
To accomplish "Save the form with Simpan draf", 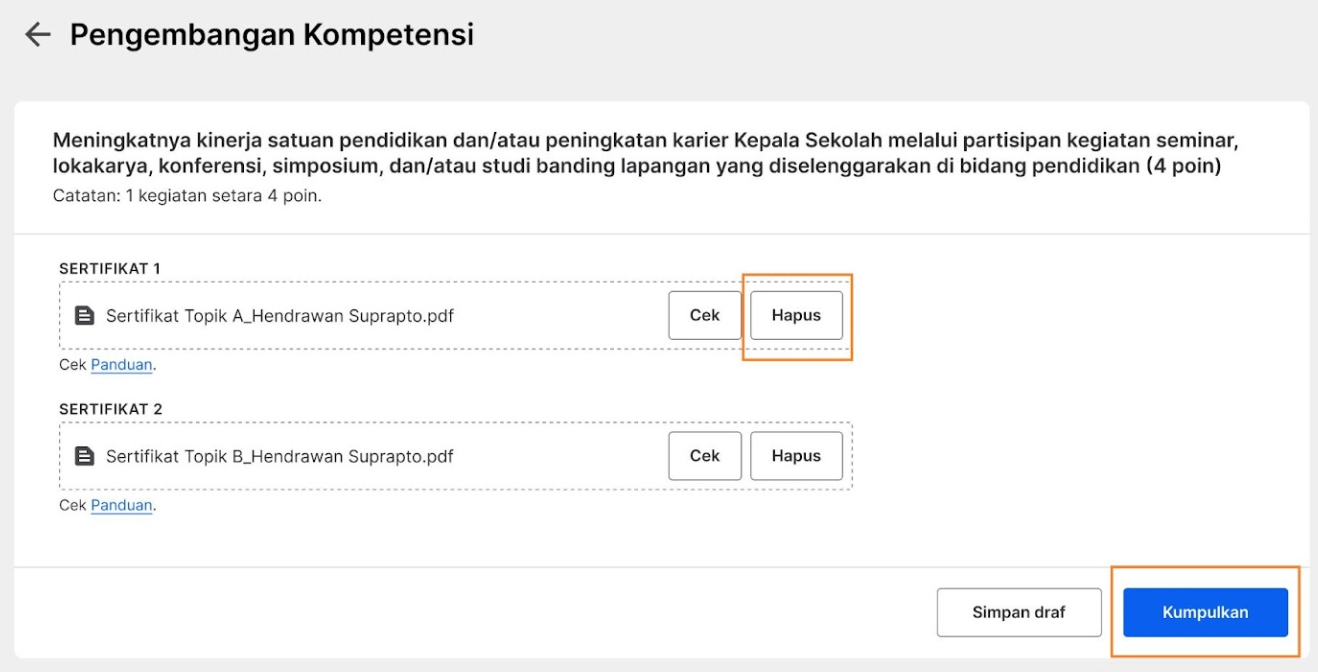I will [x=1019, y=612].
